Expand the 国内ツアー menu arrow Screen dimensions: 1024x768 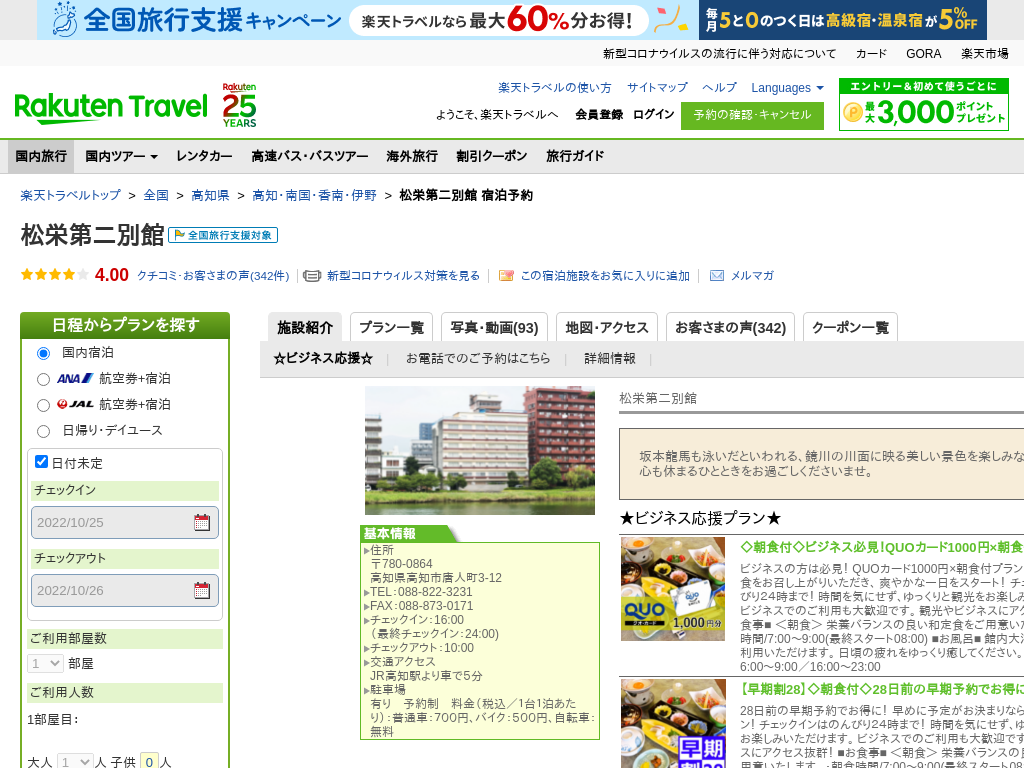(154, 157)
